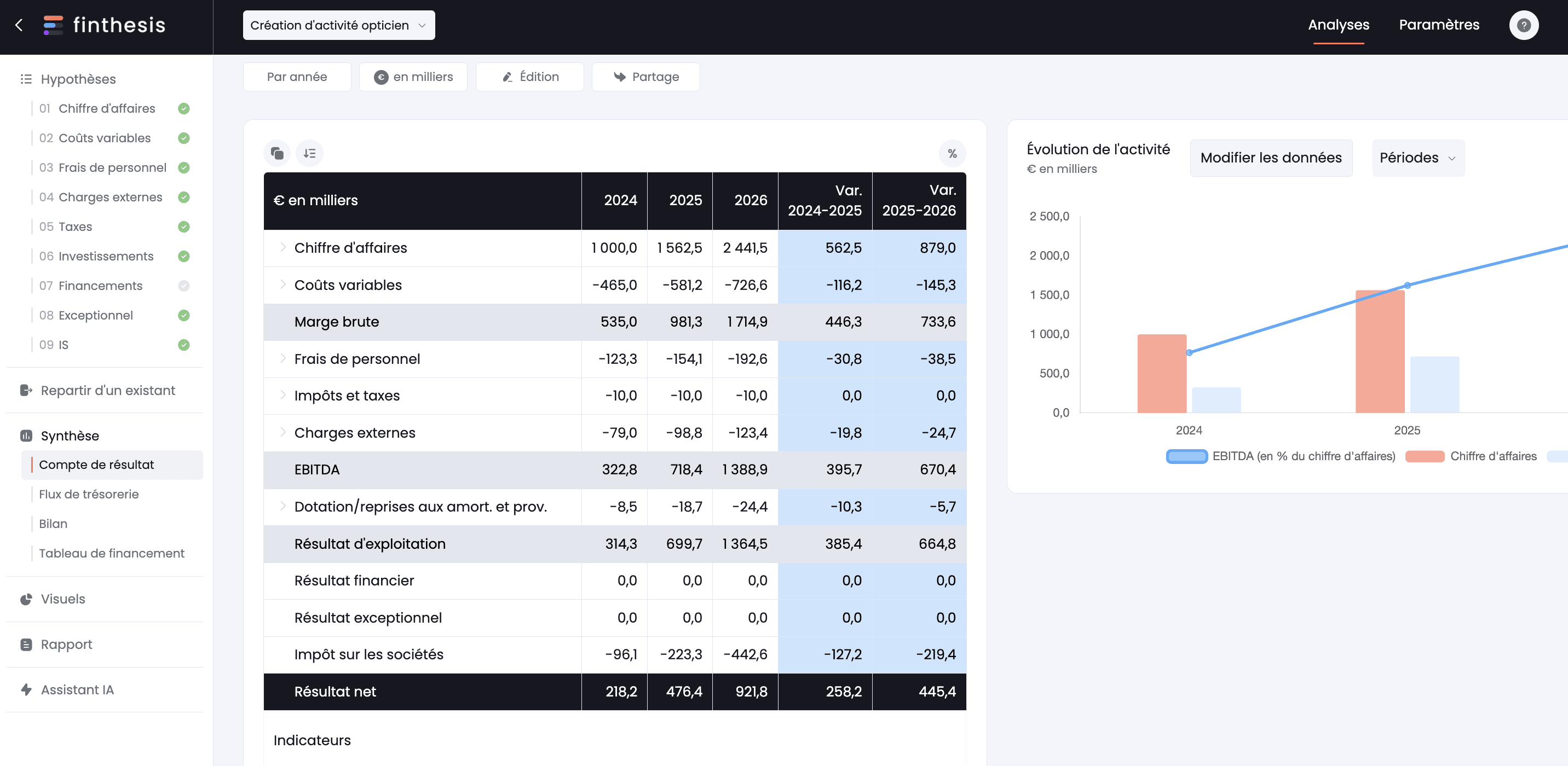Click the Assistant IA lightning icon
This screenshot has width=1568, height=766.
[26, 689]
